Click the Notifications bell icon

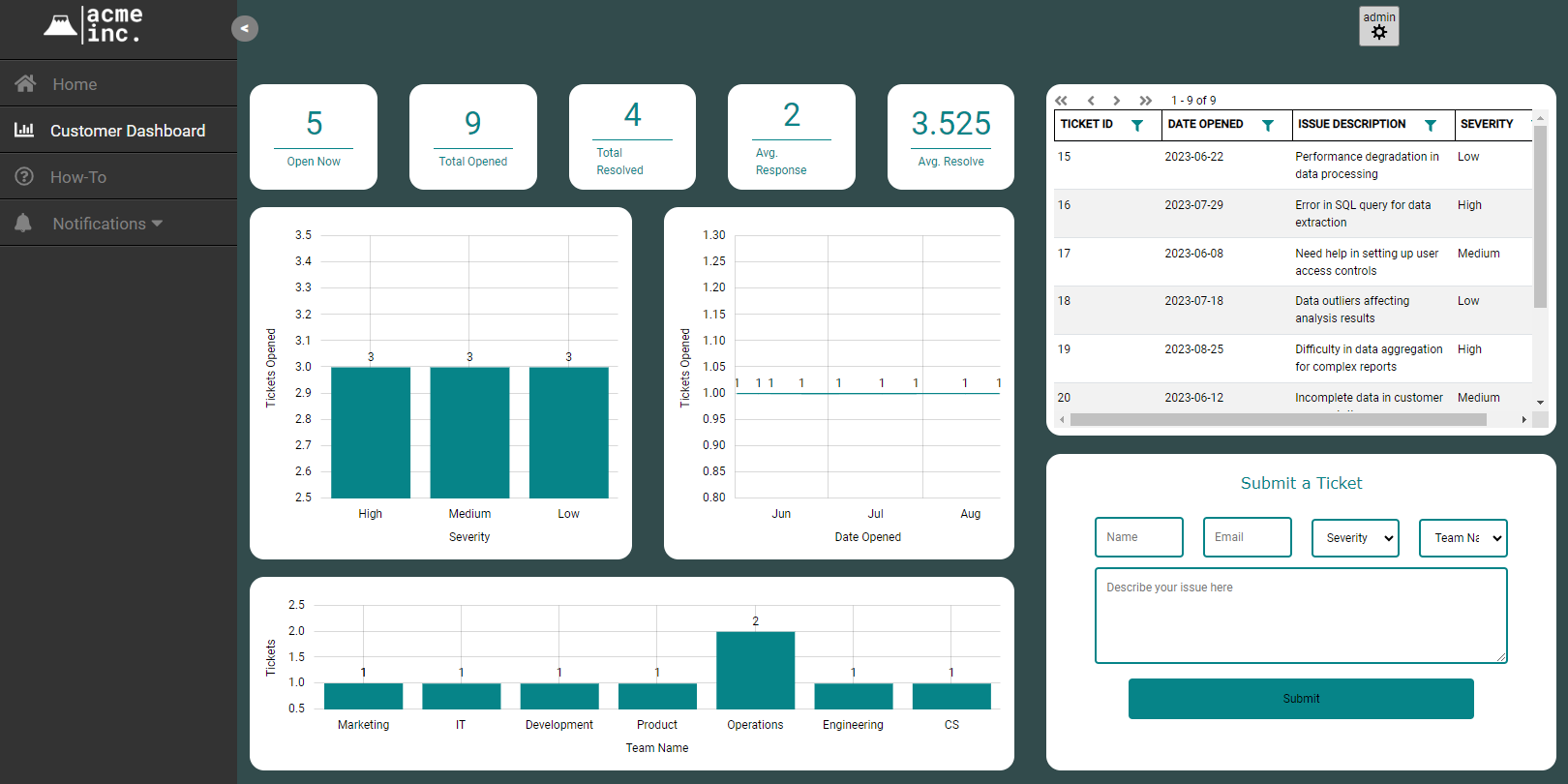pos(23,223)
